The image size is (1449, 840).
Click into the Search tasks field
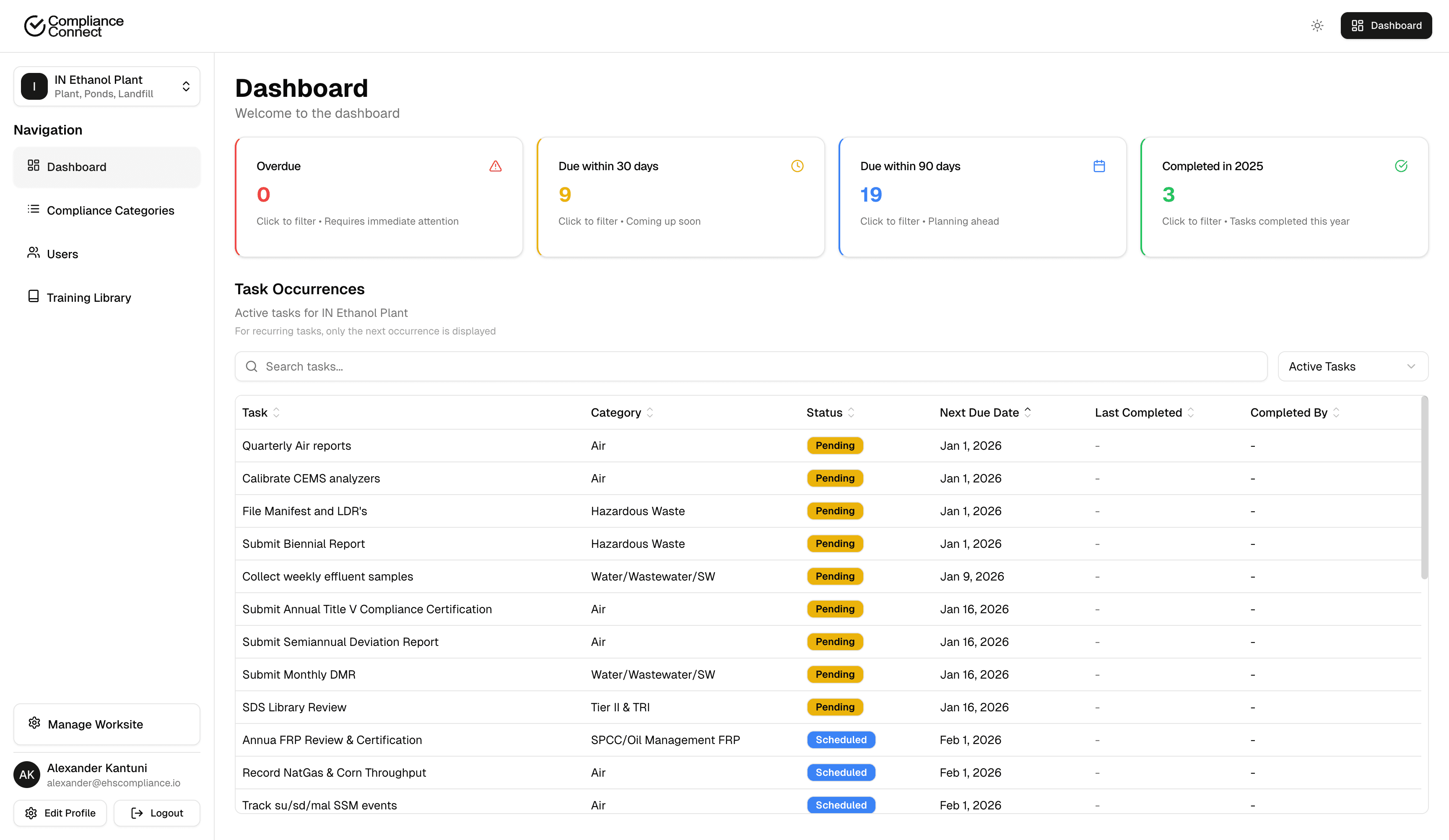tap(750, 366)
